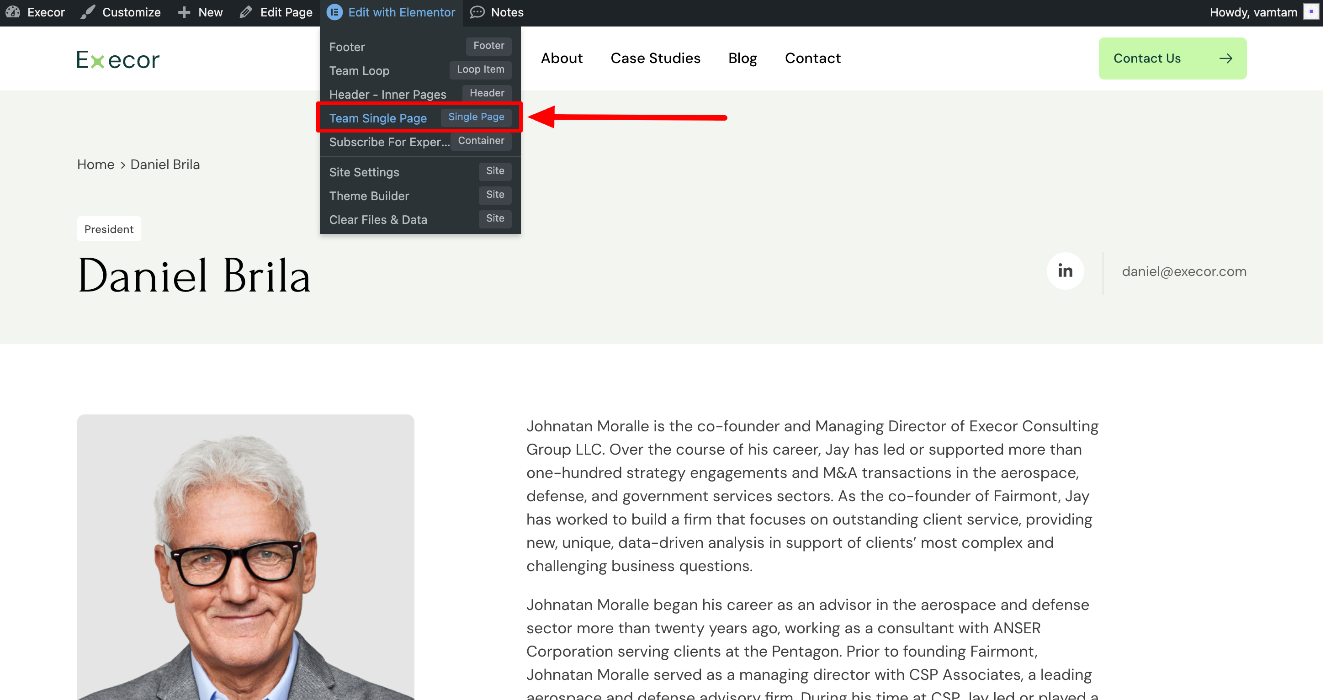This screenshot has height=700, width=1323.
Task: Open the Blog navigation link
Action: (x=743, y=58)
